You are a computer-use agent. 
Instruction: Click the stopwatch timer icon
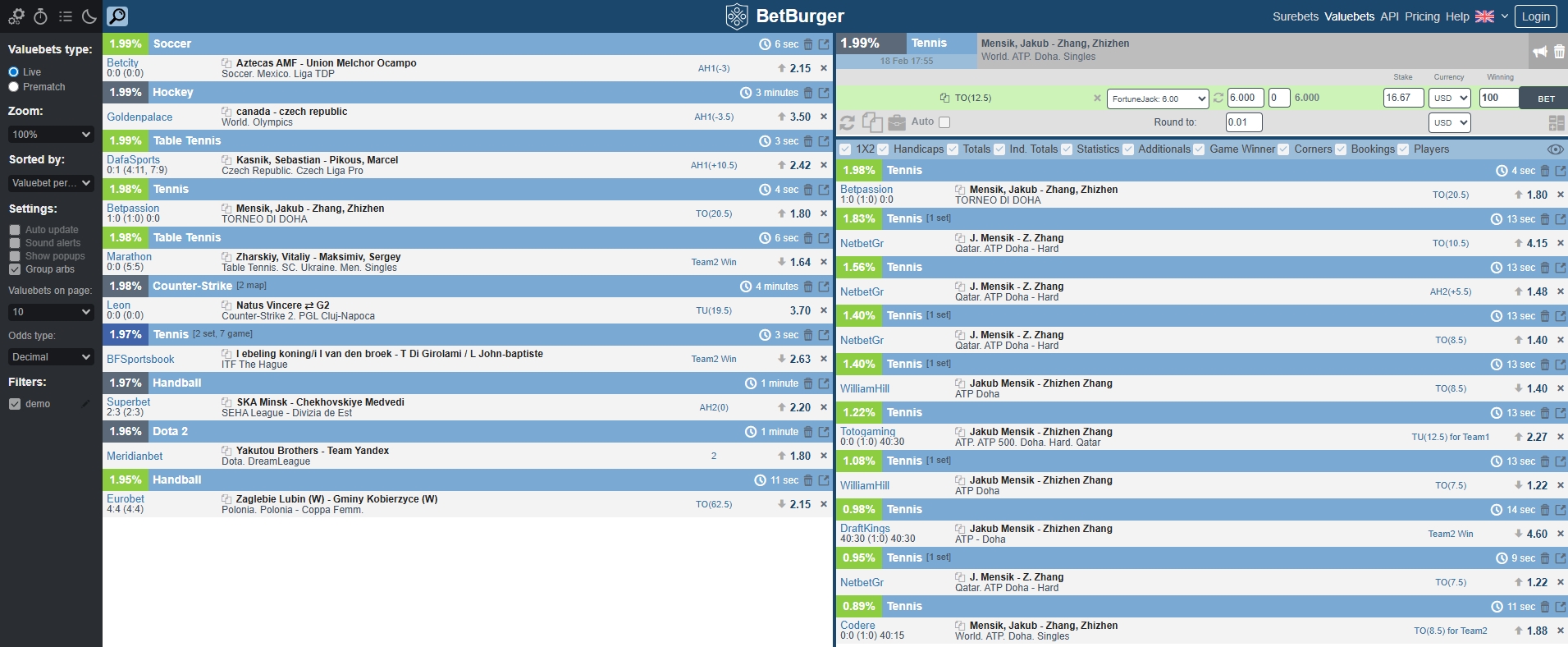click(x=41, y=16)
